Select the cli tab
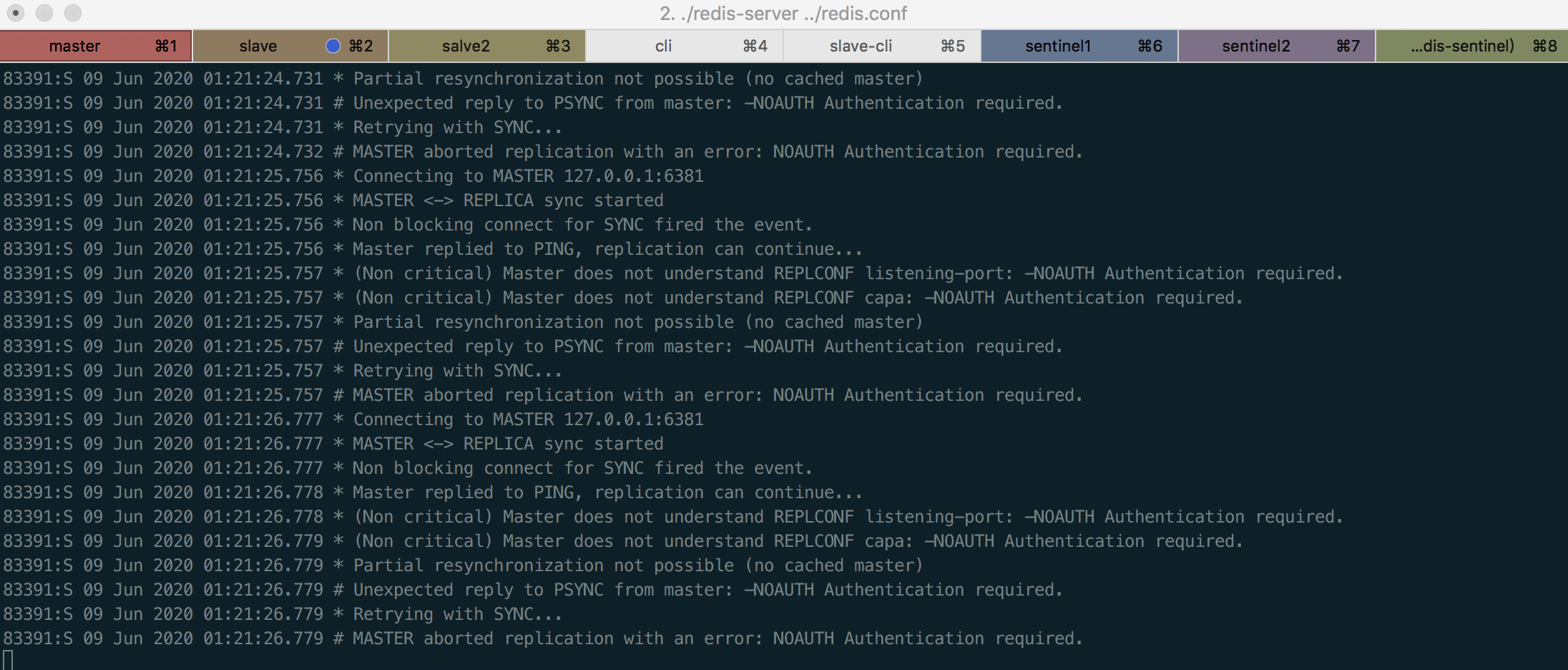 [685, 46]
